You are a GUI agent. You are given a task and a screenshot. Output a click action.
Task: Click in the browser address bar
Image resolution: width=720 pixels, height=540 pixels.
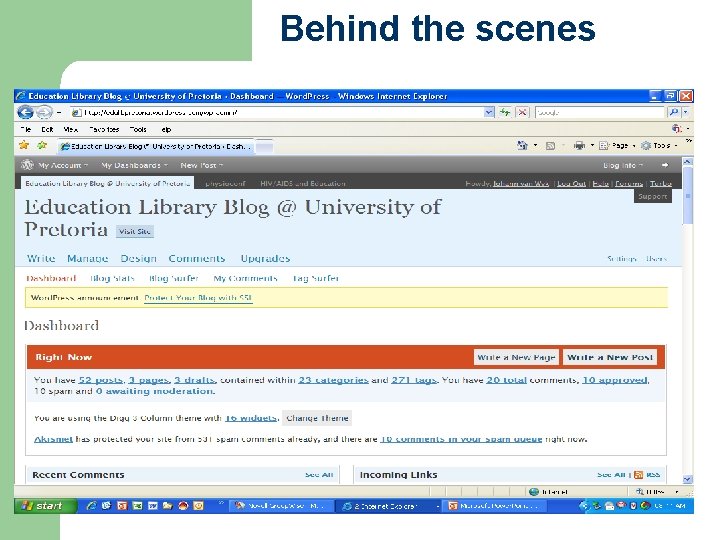tap(276, 112)
